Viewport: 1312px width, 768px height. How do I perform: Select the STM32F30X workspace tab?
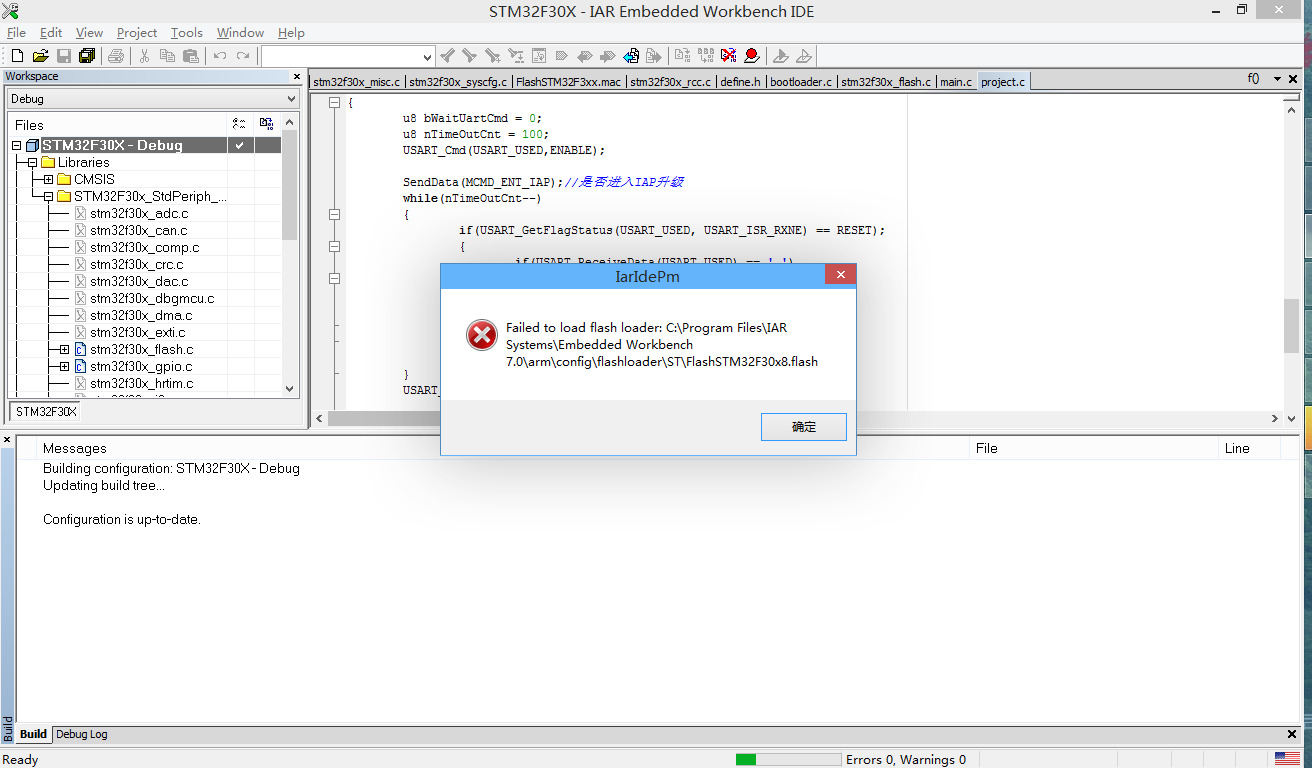coord(45,411)
